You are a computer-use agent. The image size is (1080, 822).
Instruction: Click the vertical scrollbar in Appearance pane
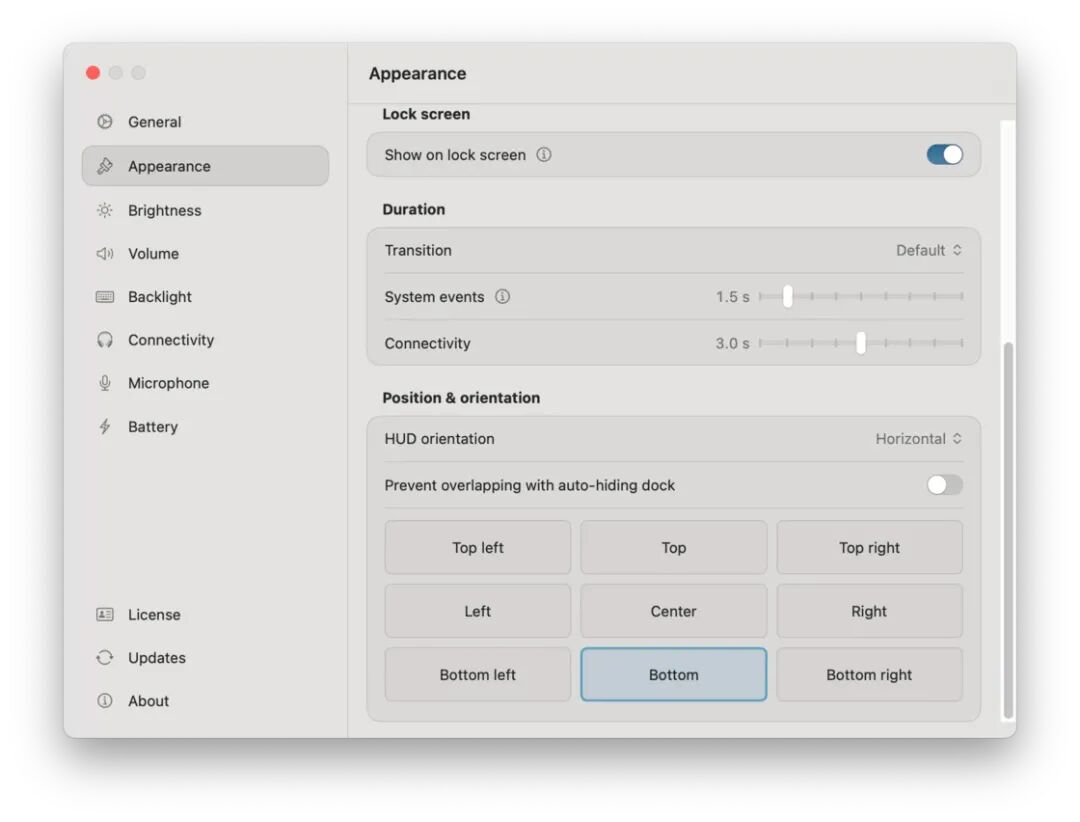(1008, 531)
